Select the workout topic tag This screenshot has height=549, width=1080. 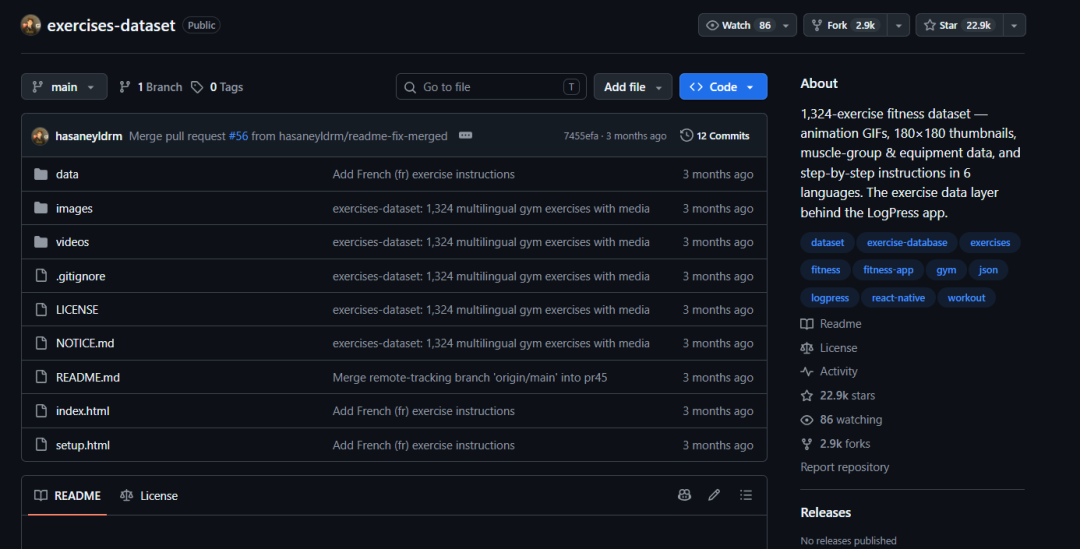[966, 298]
